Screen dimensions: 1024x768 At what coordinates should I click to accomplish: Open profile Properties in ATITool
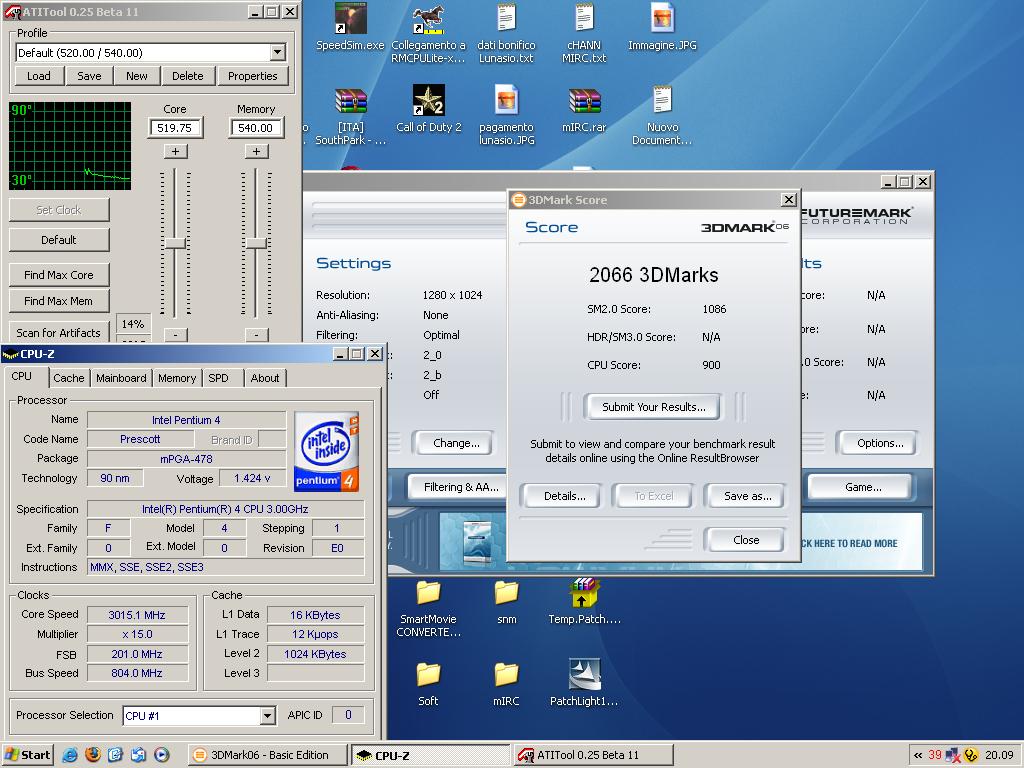pos(253,76)
